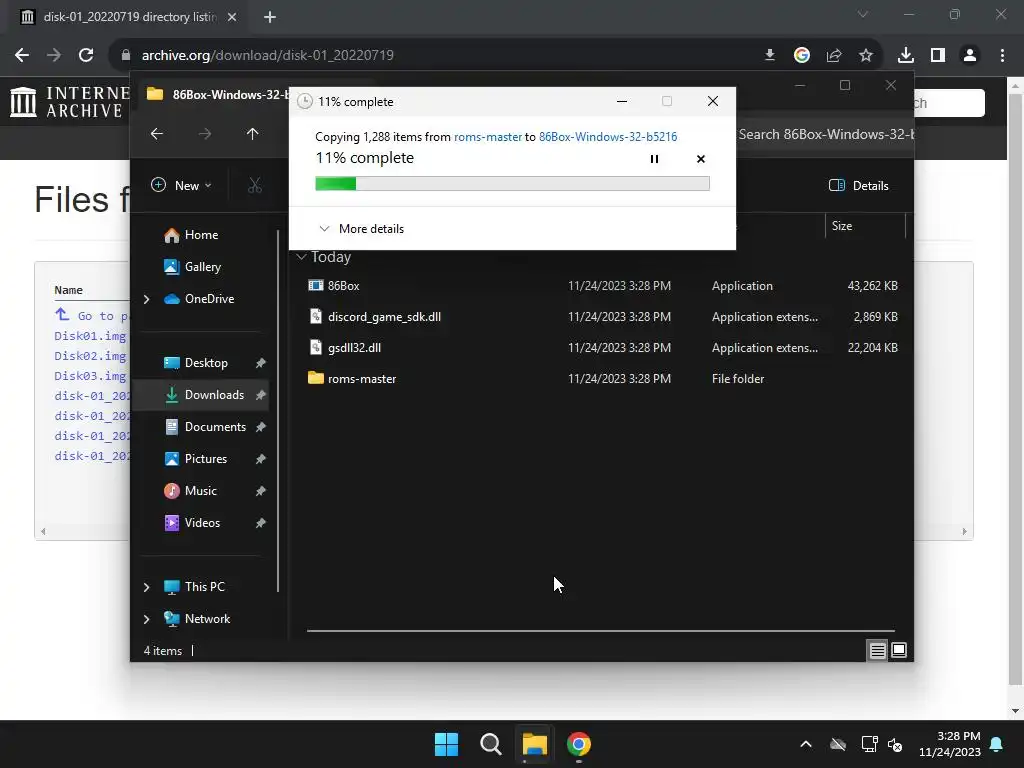1024x768 pixels.
Task: Click the Search 86Box-Windows-32 box
Action: (x=825, y=135)
